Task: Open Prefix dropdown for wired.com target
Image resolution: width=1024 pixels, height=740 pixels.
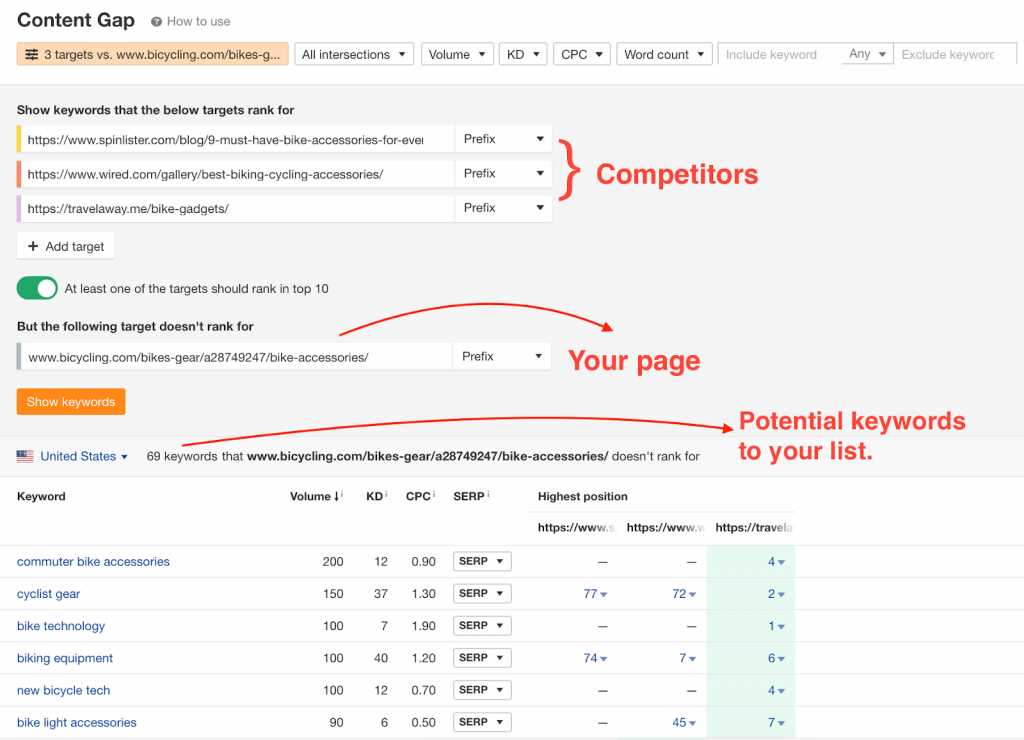Action: (x=504, y=174)
